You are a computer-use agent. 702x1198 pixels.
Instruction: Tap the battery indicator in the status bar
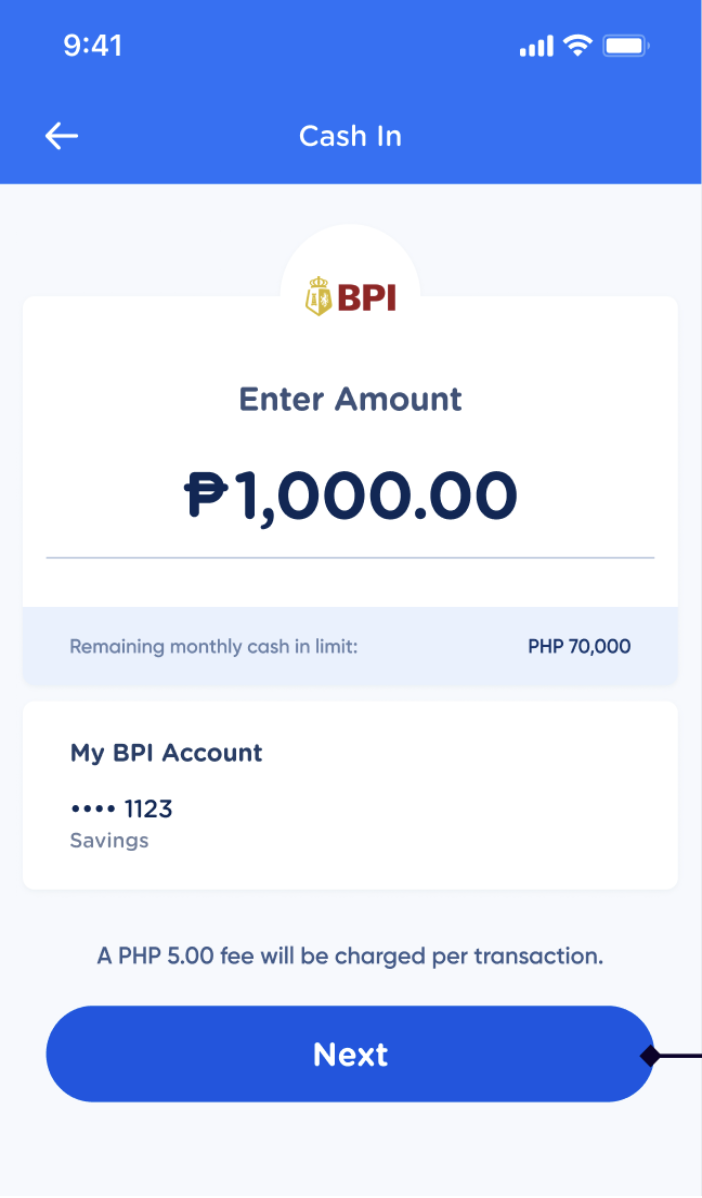coord(625,44)
